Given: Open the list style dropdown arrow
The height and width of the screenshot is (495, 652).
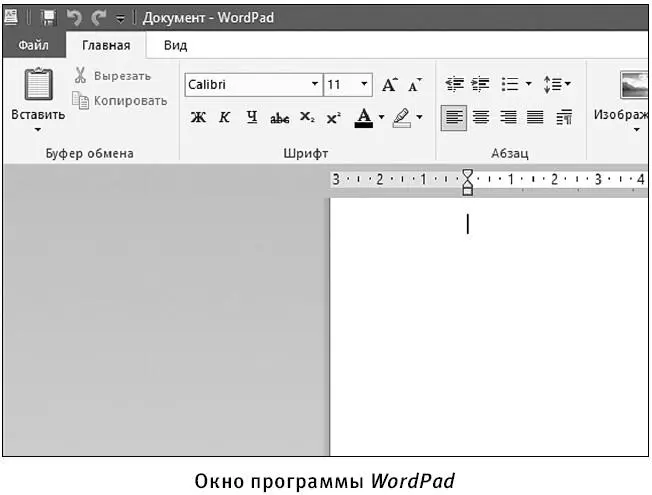Looking at the screenshot, I should coord(529,84).
